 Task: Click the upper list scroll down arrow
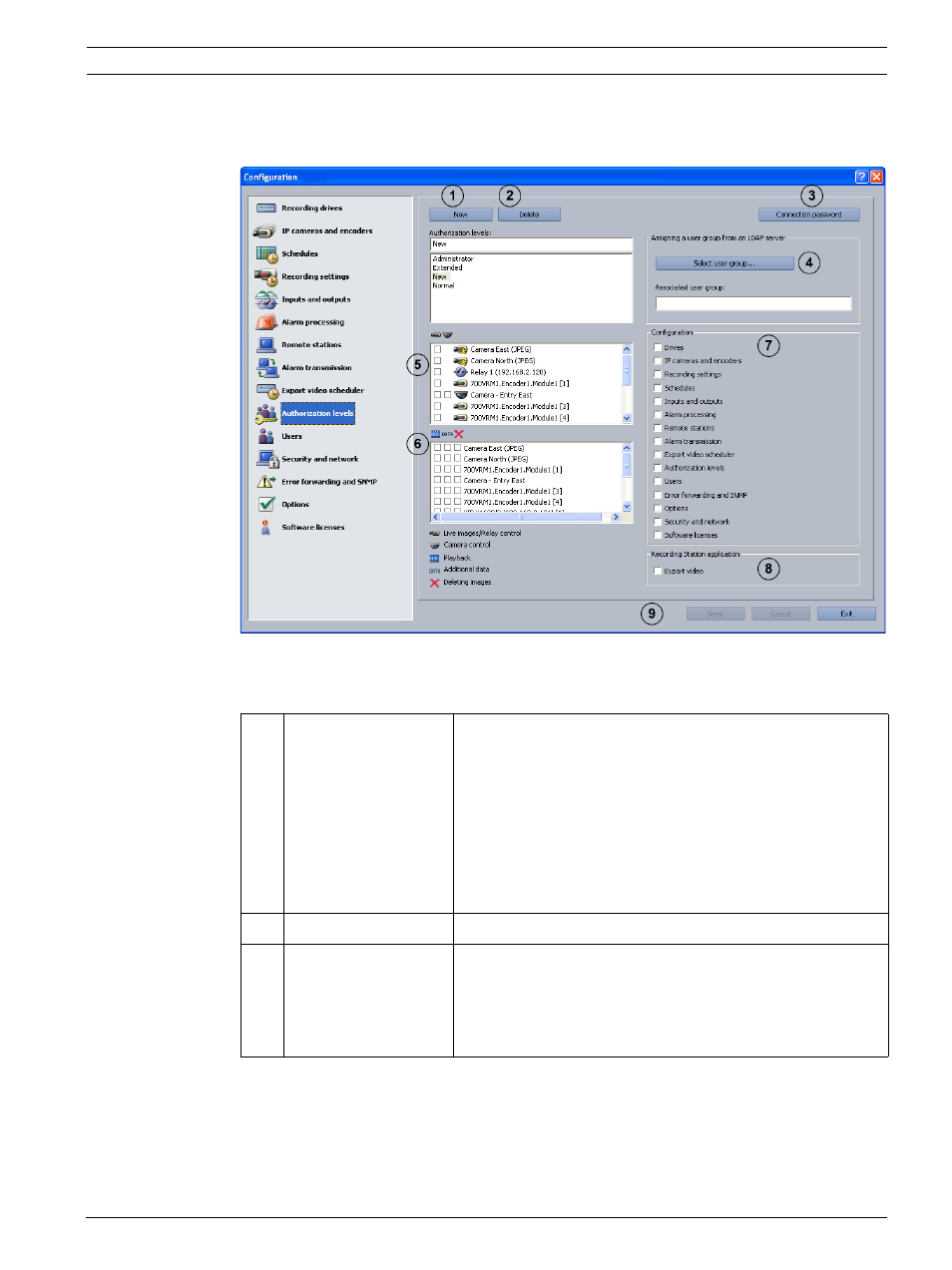click(x=627, y=419)
